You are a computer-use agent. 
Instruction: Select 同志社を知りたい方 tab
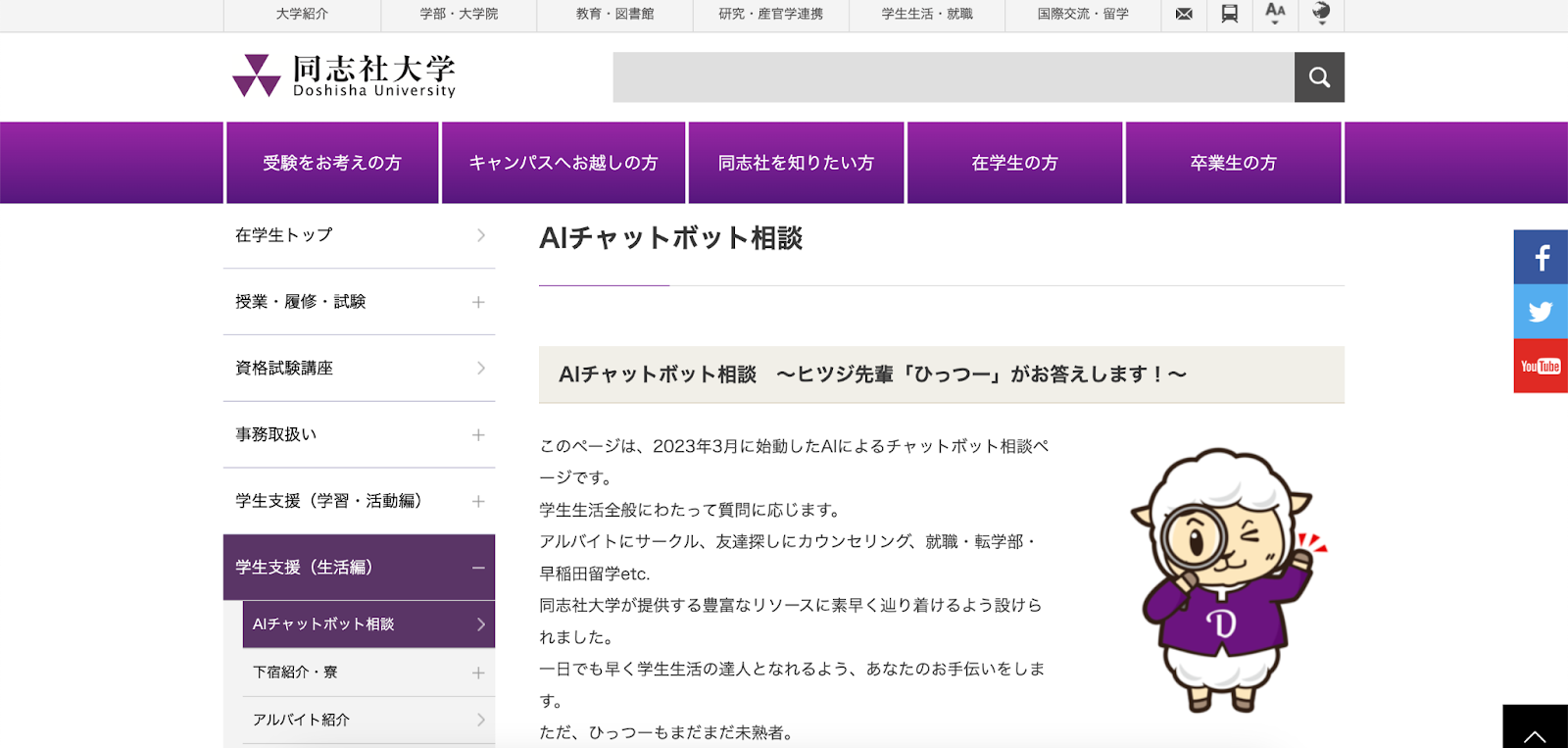click(796, 163)
